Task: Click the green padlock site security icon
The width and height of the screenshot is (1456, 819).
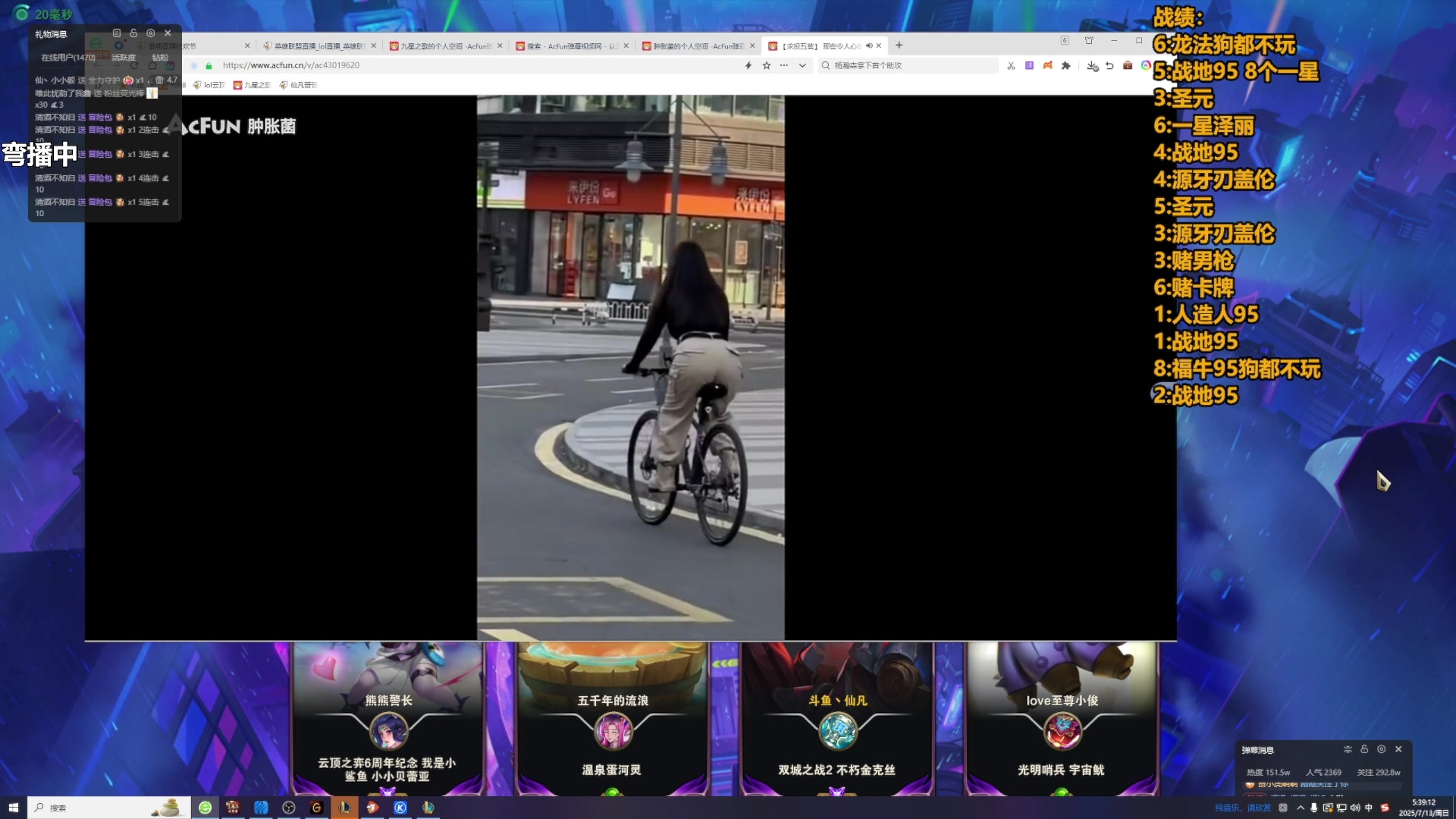Action: pos(209,66)
